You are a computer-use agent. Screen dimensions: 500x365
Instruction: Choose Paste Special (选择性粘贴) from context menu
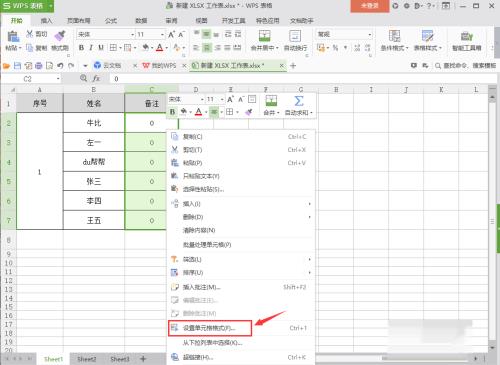pyautogui.click(x=241, y=189)
